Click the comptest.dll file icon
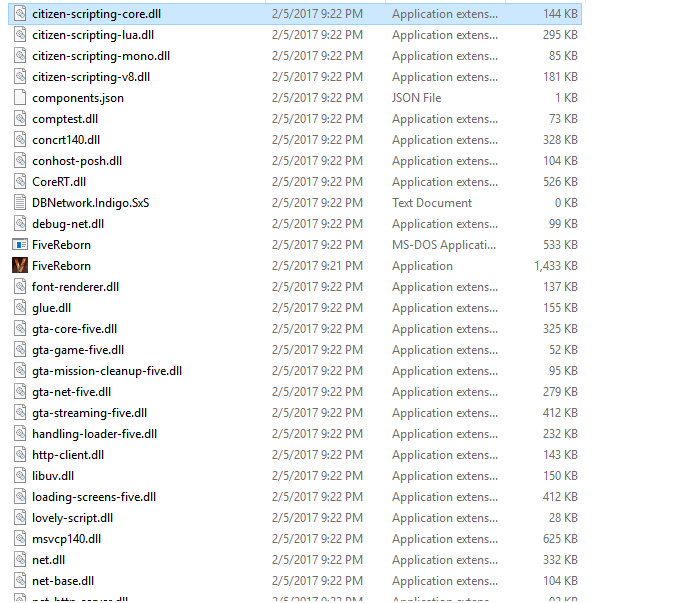Image resolution: width=700 pixels, height=603 pixels. click(20, 119)
